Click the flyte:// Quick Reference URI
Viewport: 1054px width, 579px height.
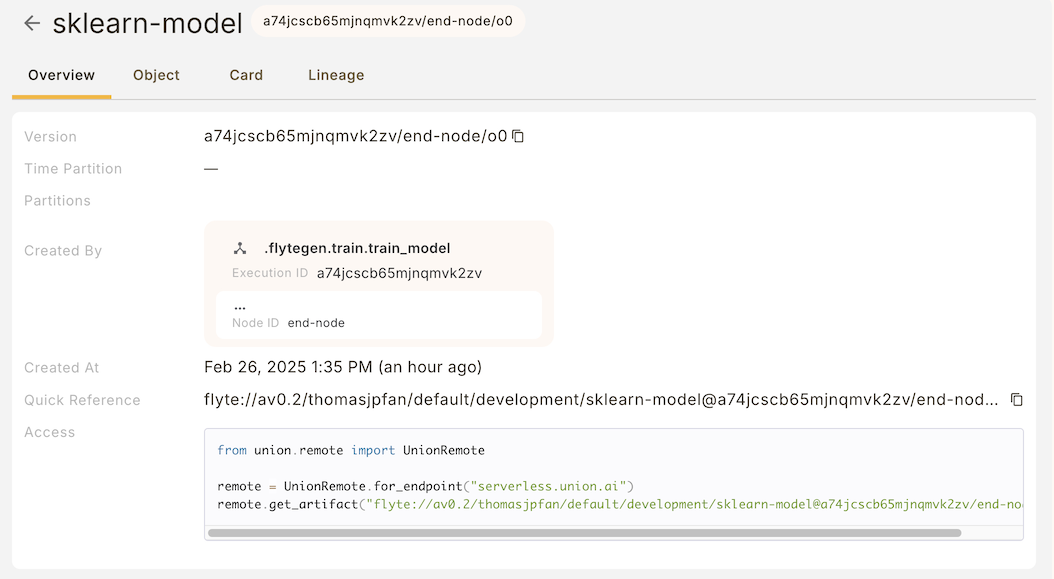click(x=600, y=399)
